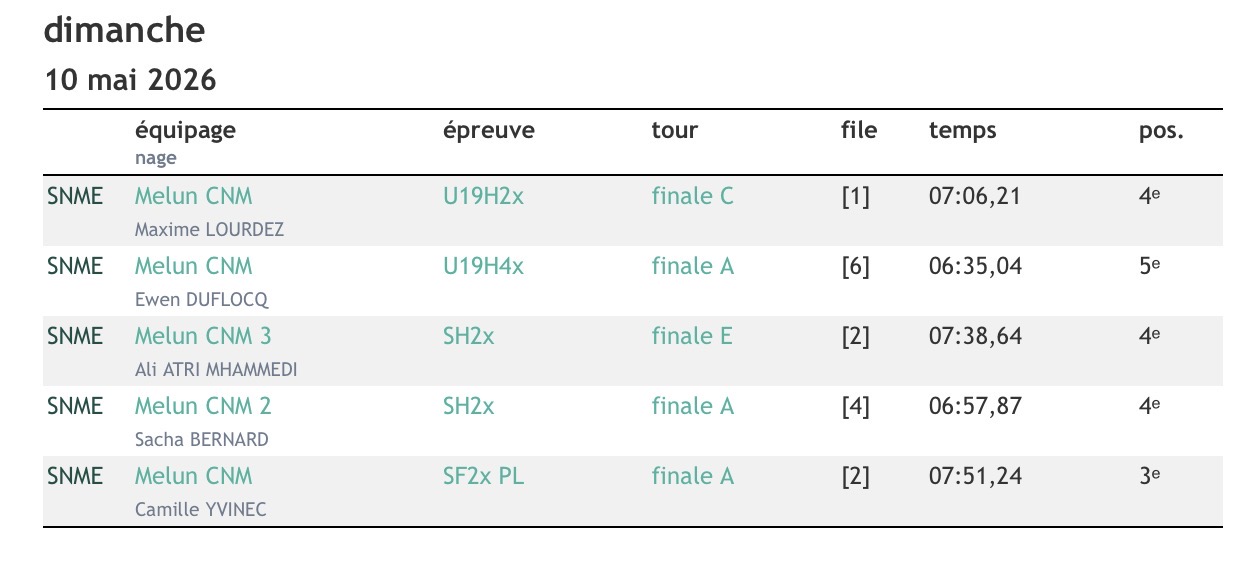1260x571 pixels.
Task: Click the SNME code in first row
Action: (x=75, y=196)
